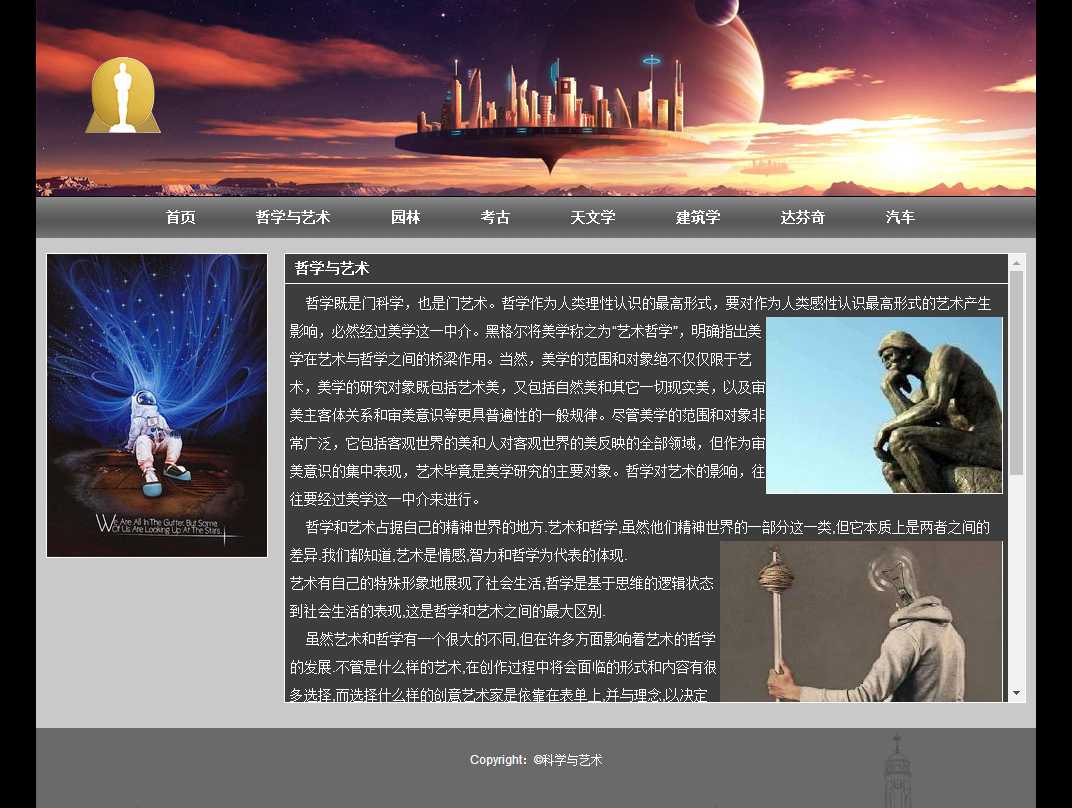
Task: Go to the 哲学与艺术 navigation link
Action: tap(292, 217)
